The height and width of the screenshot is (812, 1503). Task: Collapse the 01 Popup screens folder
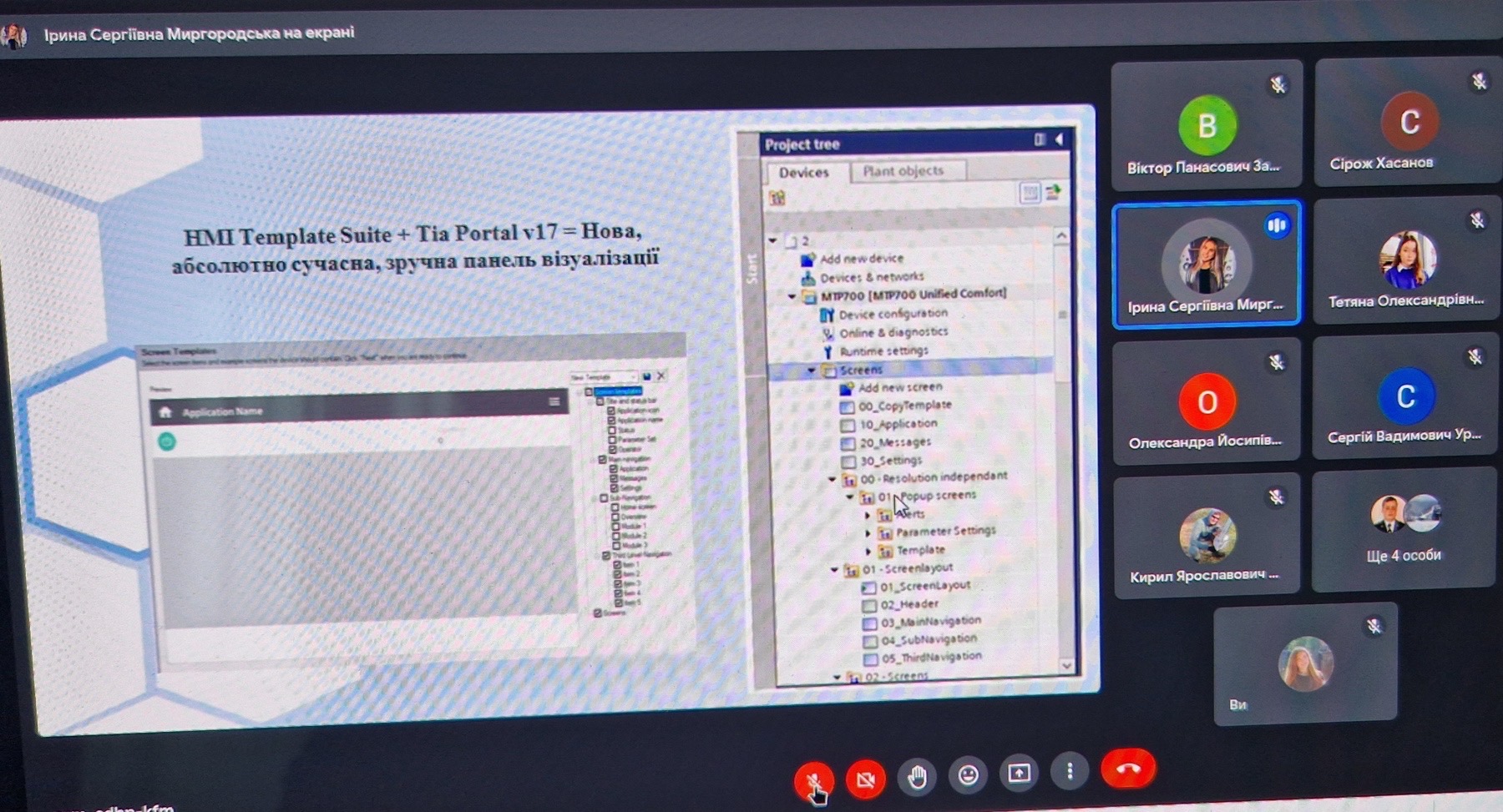(850, 497)
